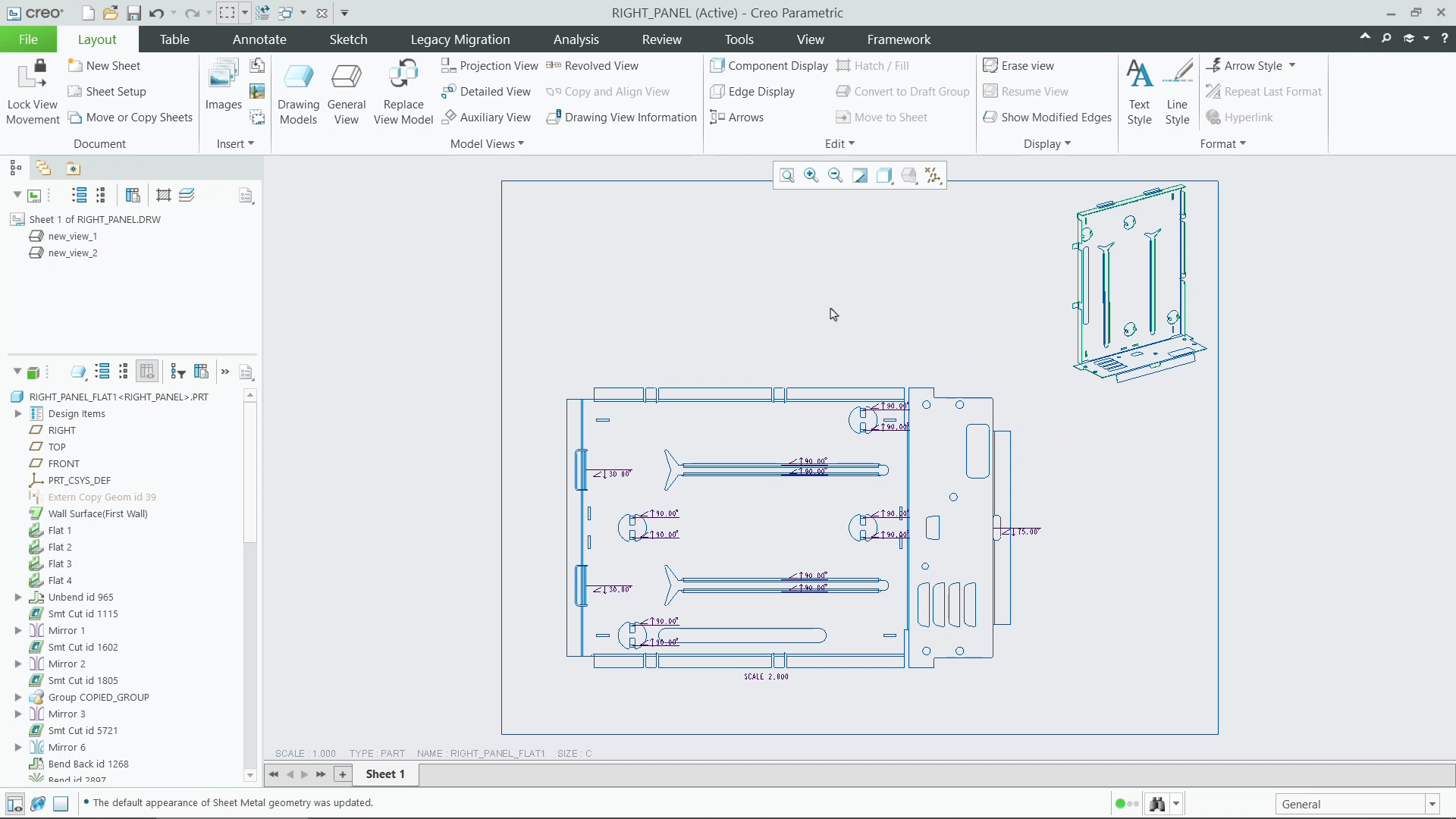Click Projection View button

pyautogui.click(x=490, y=66)
